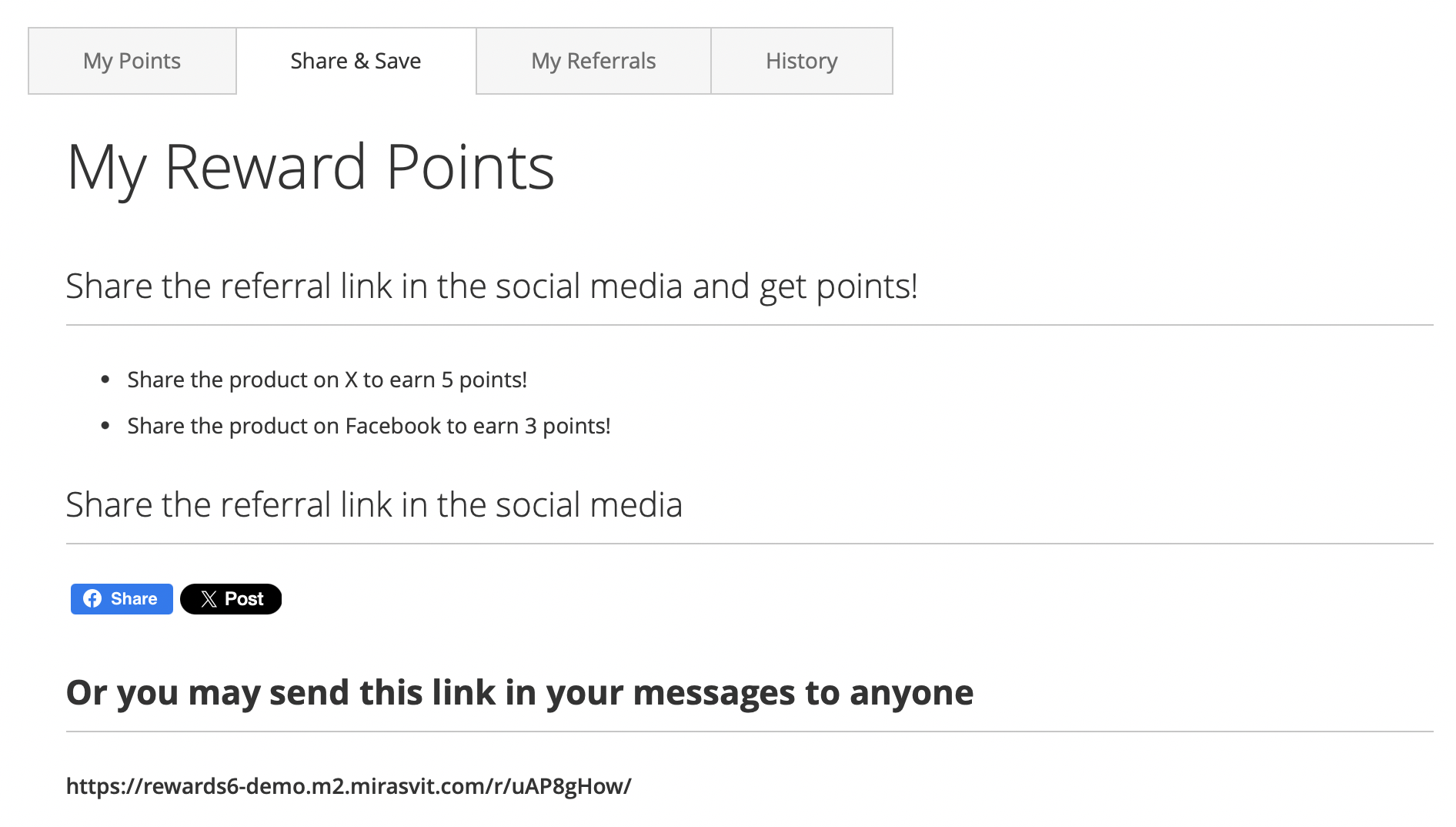Click the Share button to post on Facebook
Screen dimensions: 1456x827
coord(121,598)
